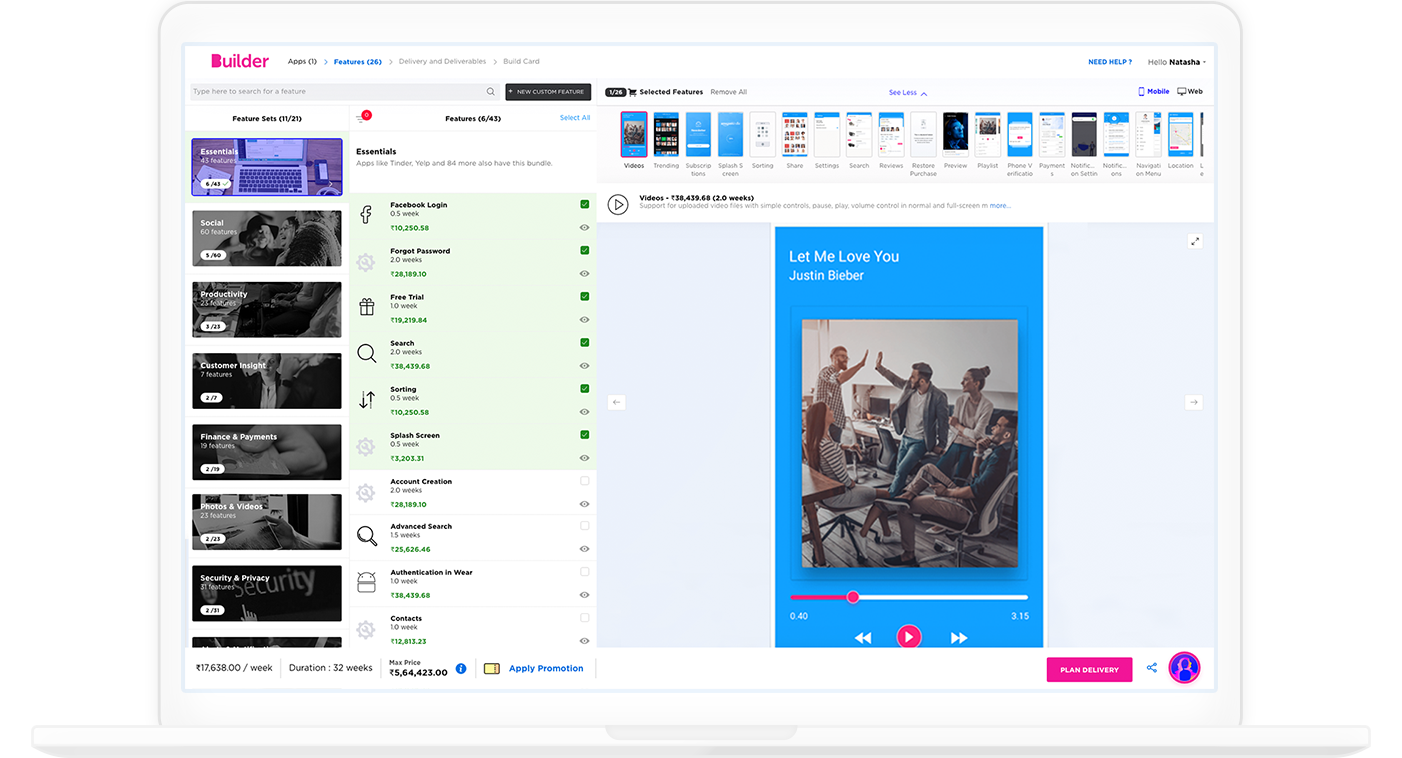Open the Need Help? link

1110,62
